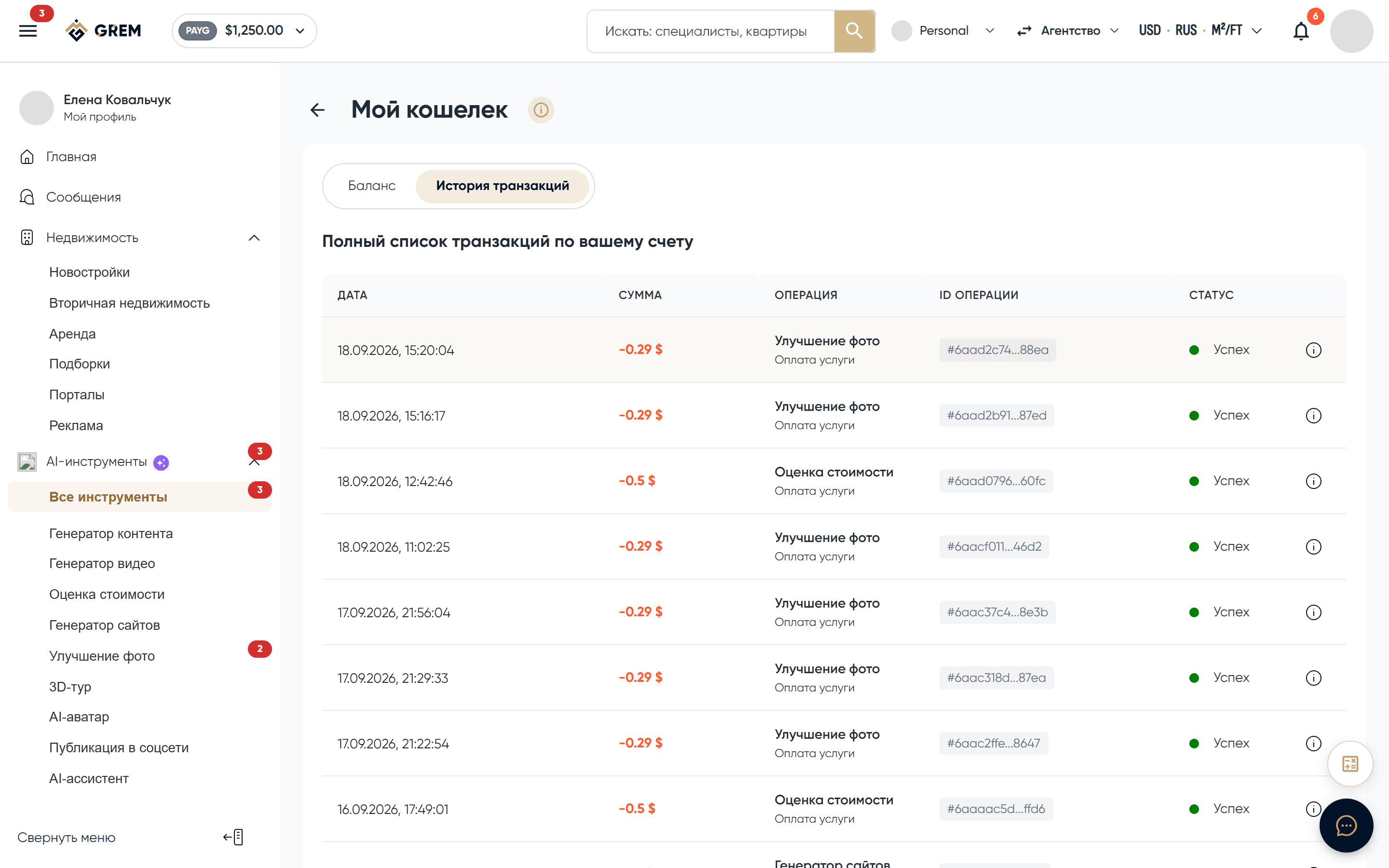Switch to the Баланс tab
This screenshot has width=1389, height=868.
[371, 186]
